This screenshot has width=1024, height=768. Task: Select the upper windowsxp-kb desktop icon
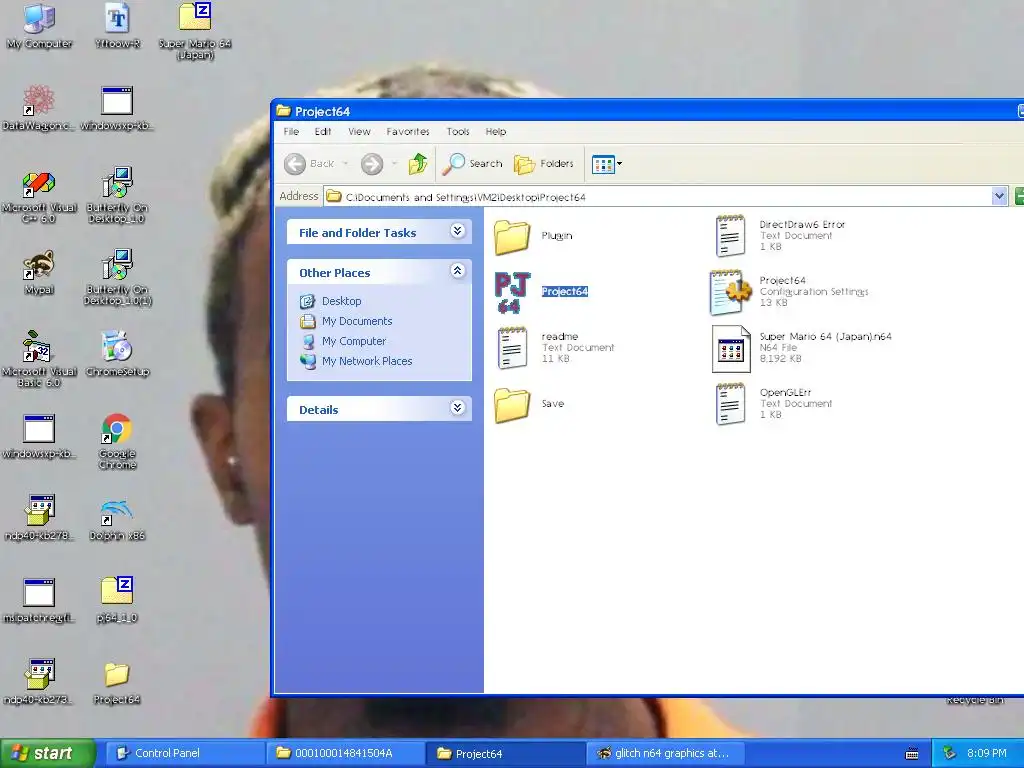[x=117, y=108]
